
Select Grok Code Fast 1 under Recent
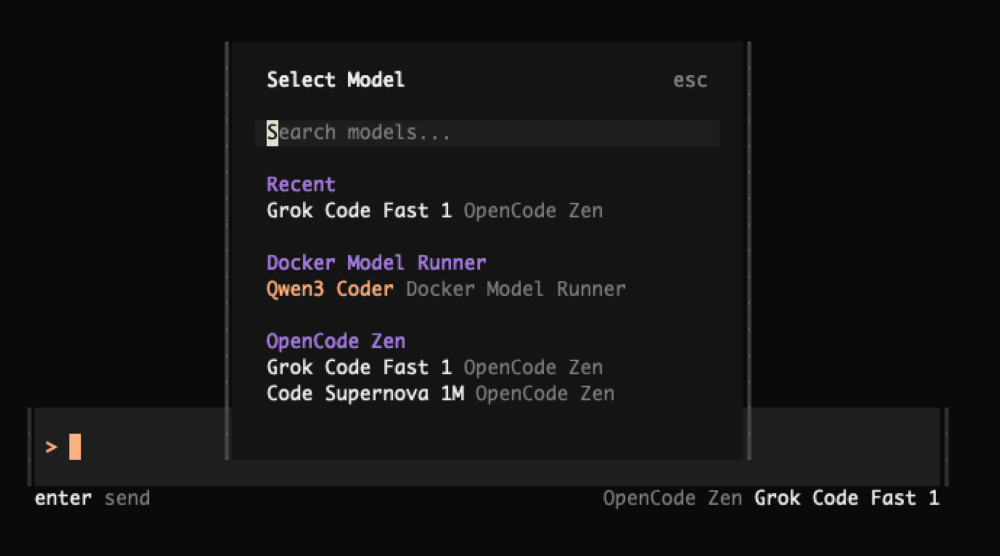(359, 211)
